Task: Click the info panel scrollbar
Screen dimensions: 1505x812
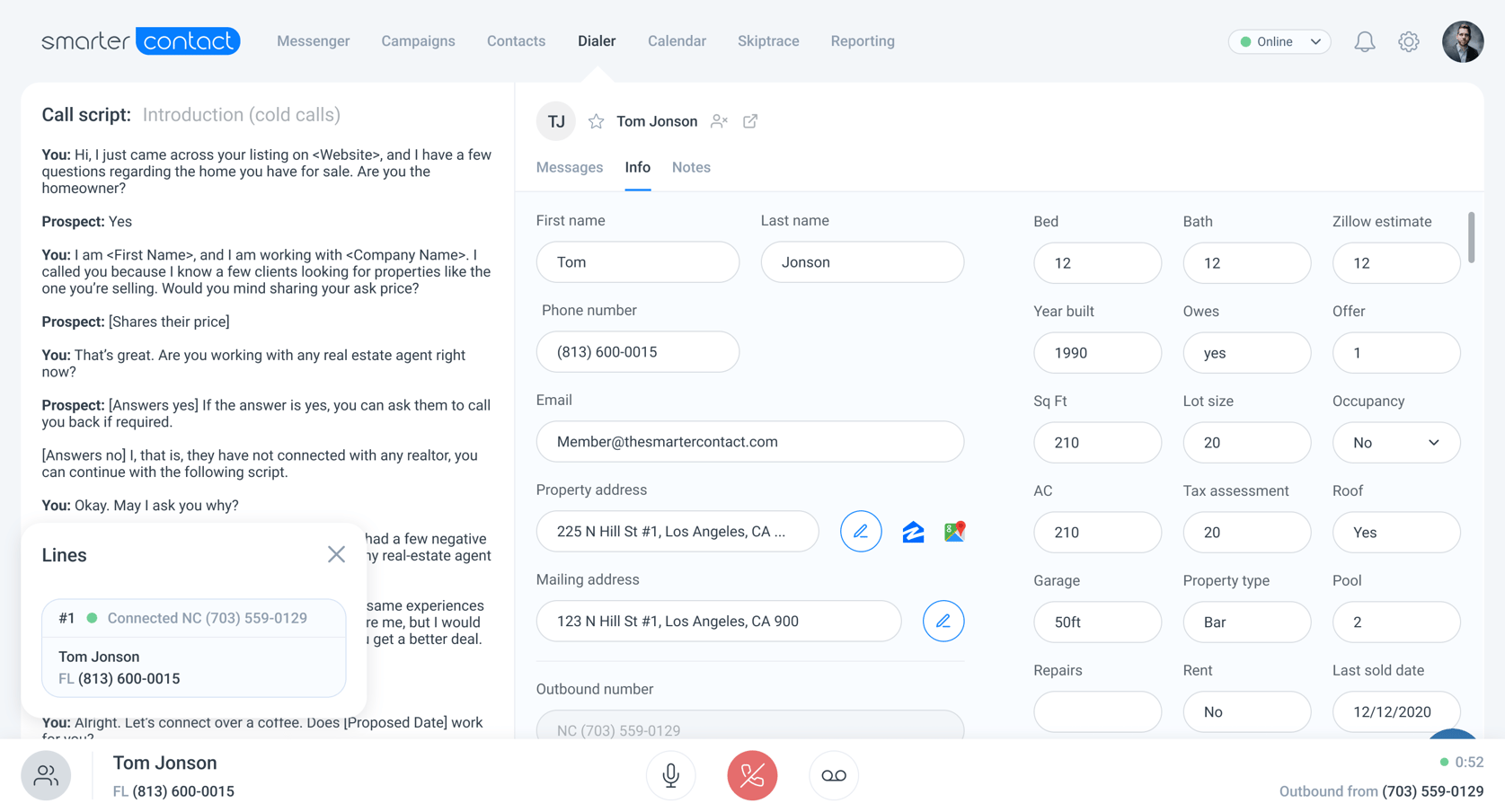Action: point(1472,239)
